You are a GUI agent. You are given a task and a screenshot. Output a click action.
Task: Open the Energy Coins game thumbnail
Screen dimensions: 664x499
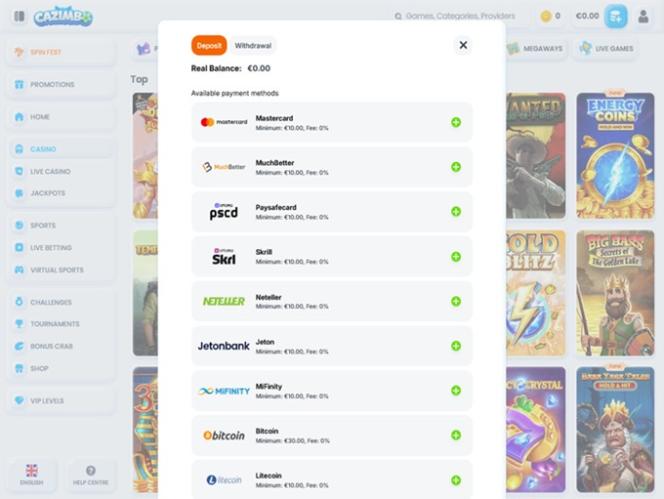[615, 155]
